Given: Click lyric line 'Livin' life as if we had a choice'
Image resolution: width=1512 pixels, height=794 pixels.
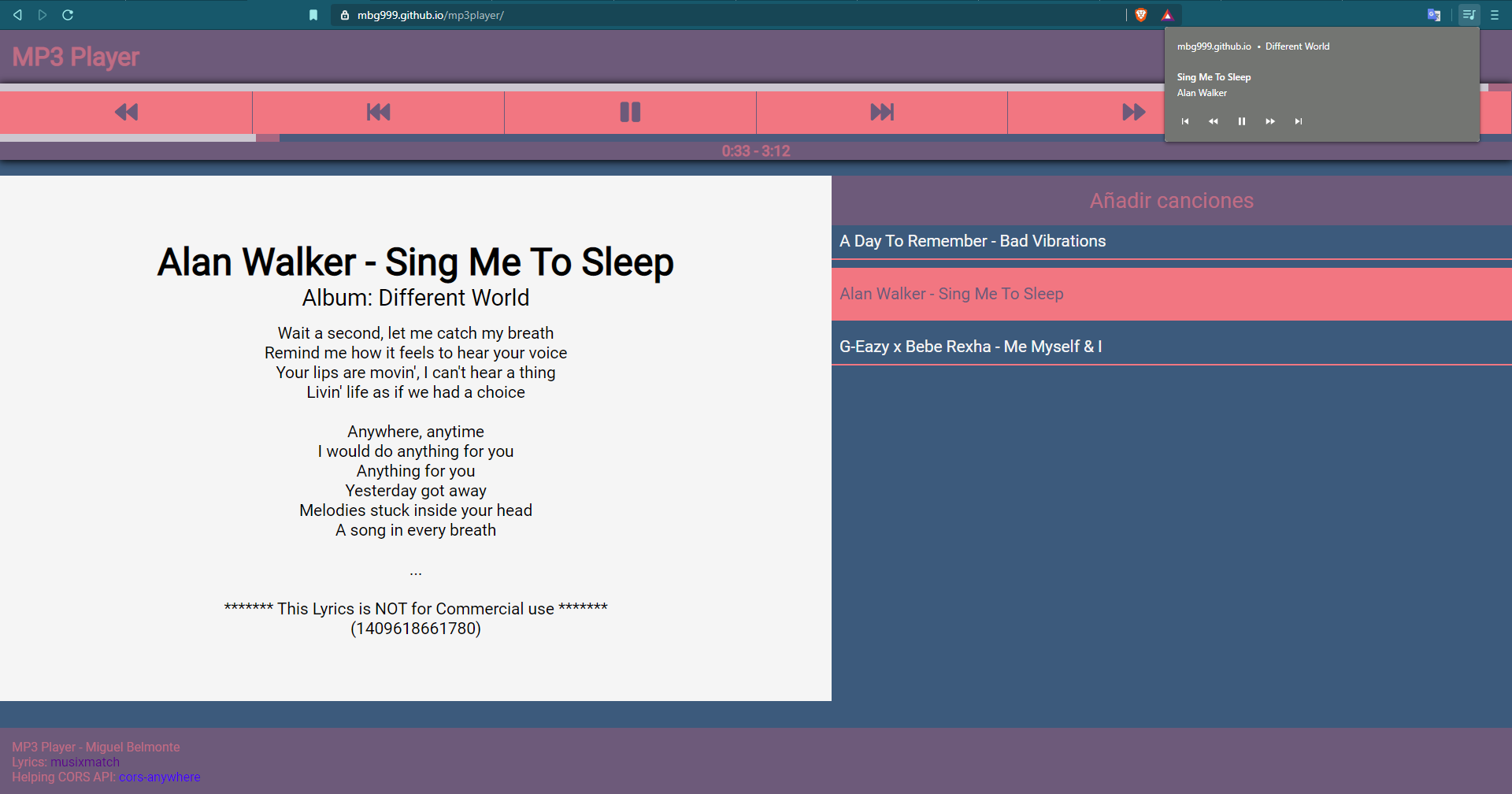Looking at the screenshot, I should click(416, 392).
